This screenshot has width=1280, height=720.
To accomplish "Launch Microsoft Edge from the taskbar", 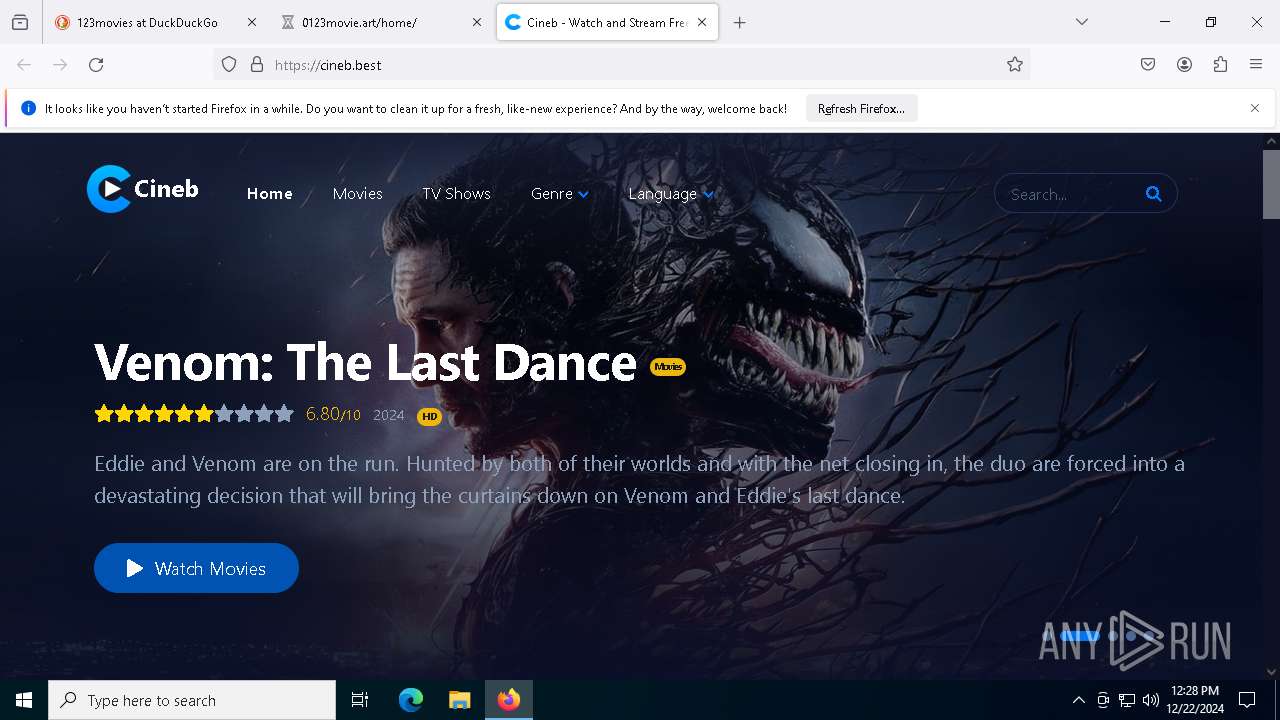I will (411, 700).
